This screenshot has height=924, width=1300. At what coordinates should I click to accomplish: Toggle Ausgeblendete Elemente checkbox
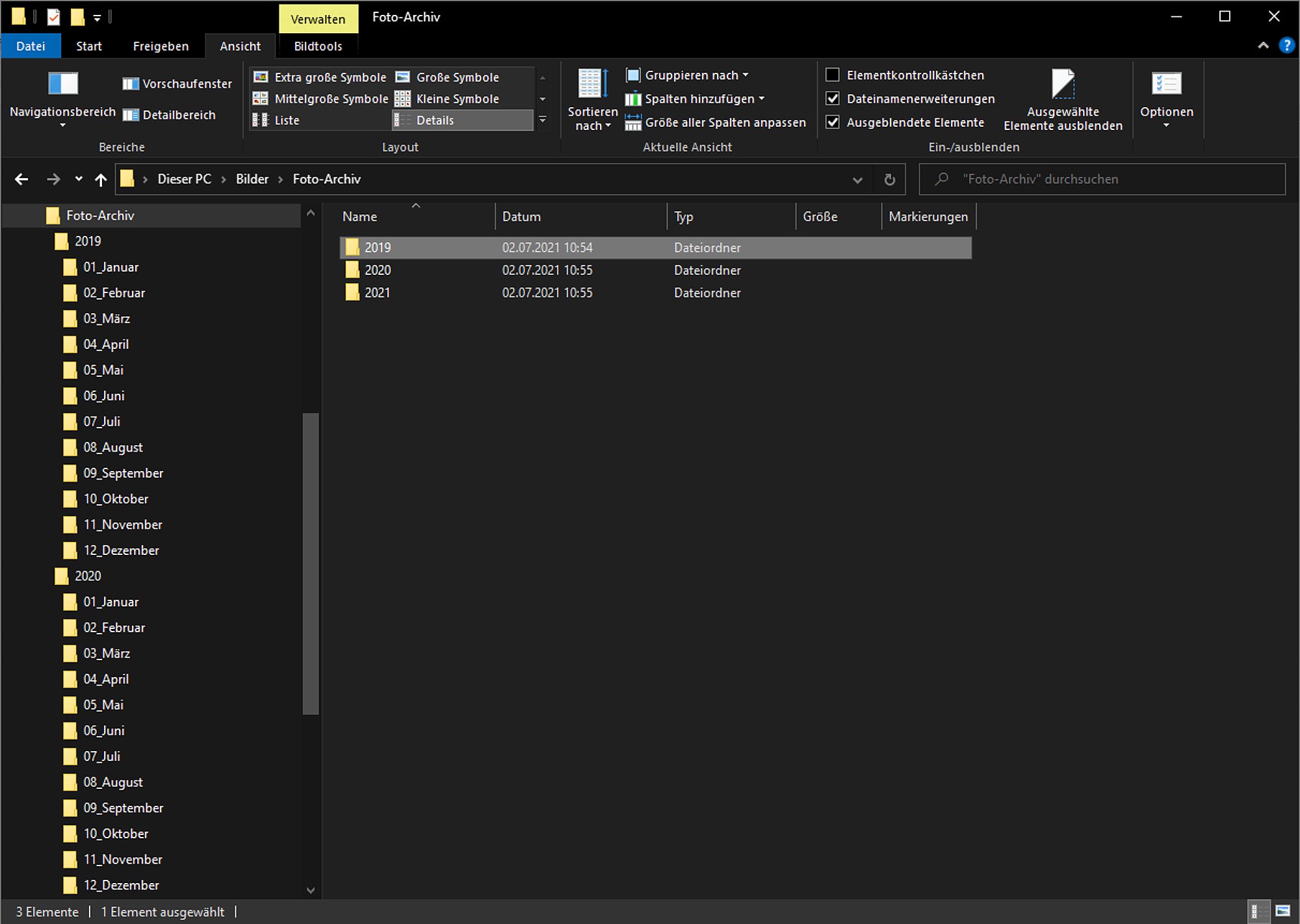[832, 122]
